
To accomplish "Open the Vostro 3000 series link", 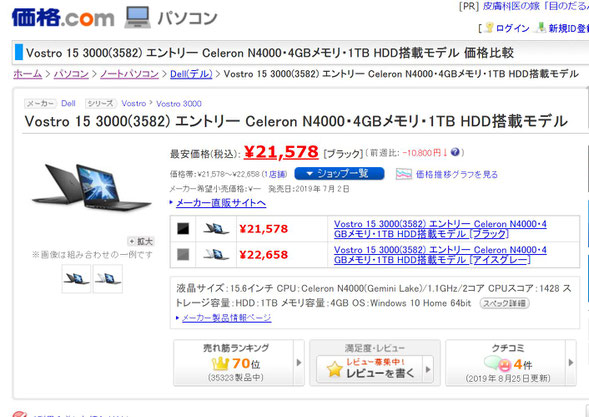I will tap(179, 103).
